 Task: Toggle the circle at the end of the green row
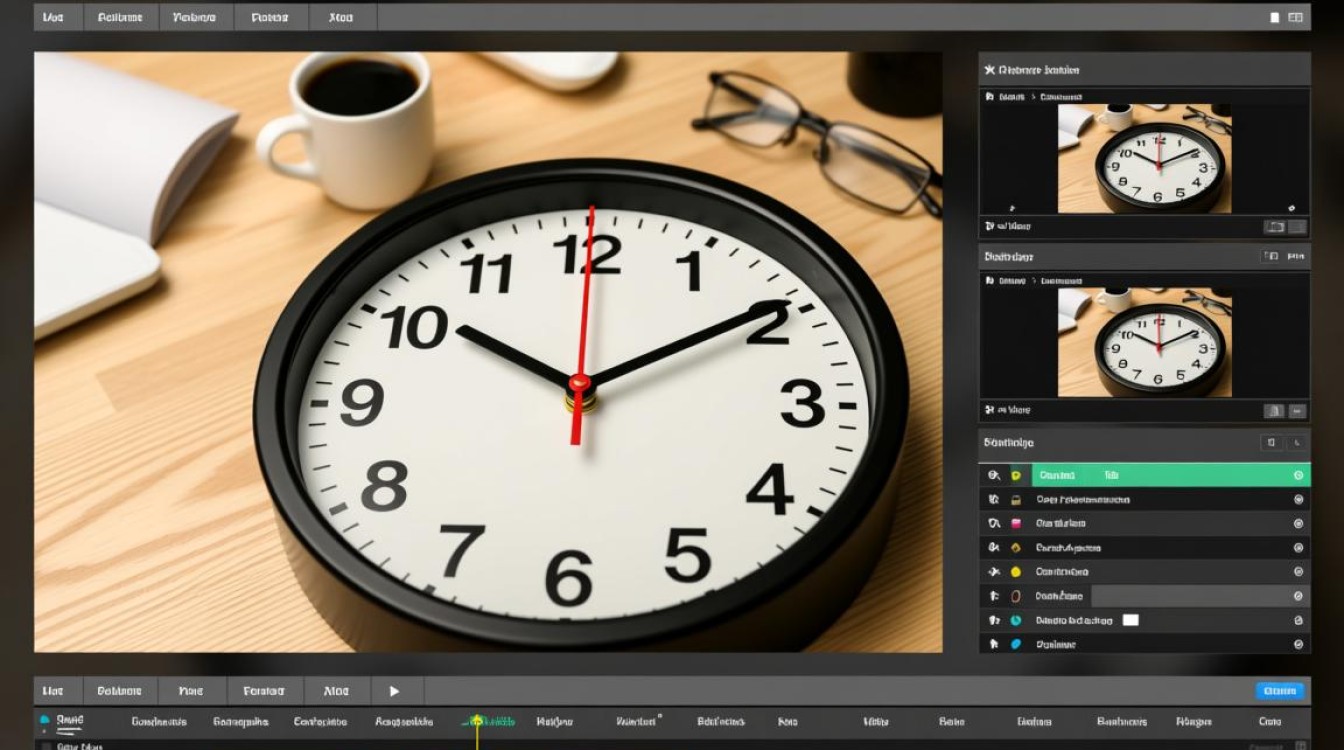tap(1298, 476)
